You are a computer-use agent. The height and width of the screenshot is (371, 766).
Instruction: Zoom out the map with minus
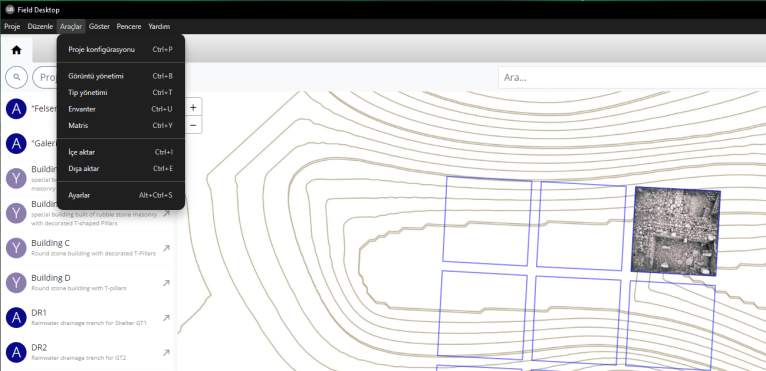193,125
